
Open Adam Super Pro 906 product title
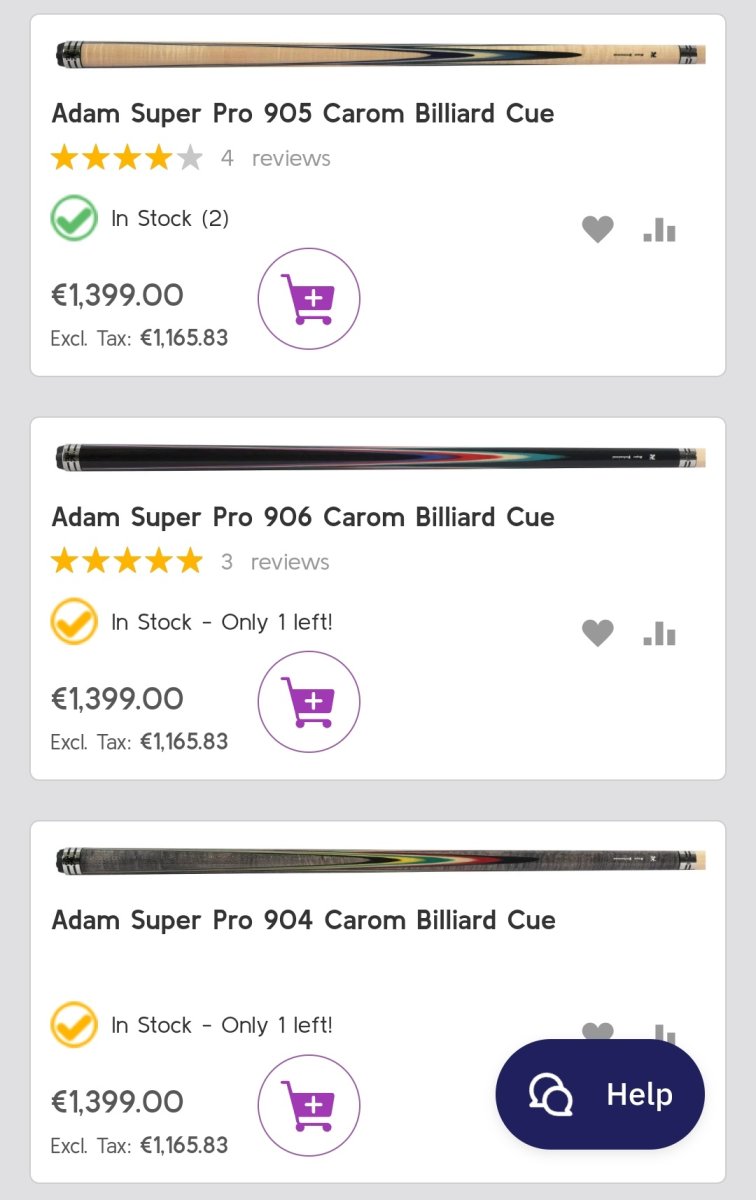coord(303,517)
